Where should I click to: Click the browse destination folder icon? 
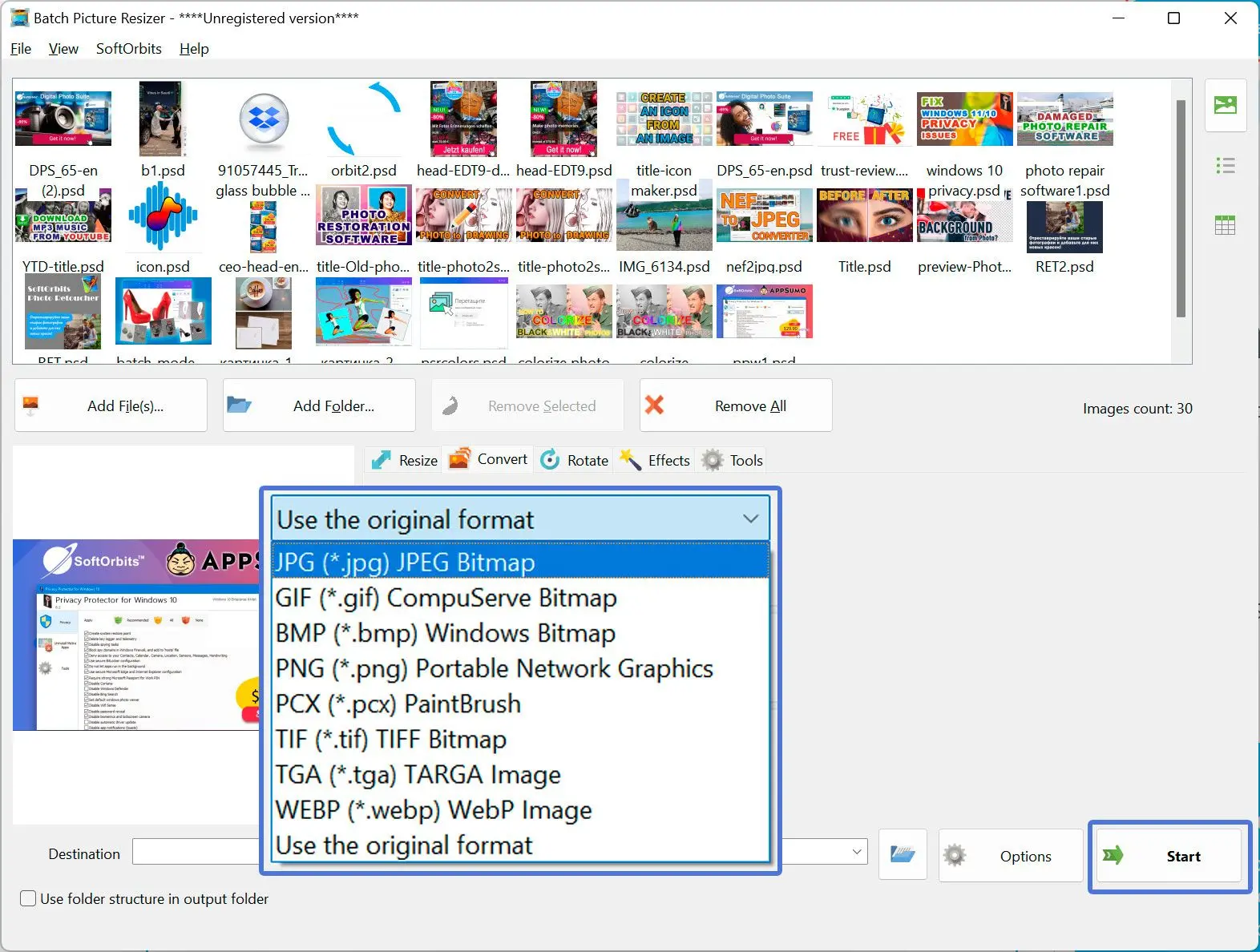[903, 855]
